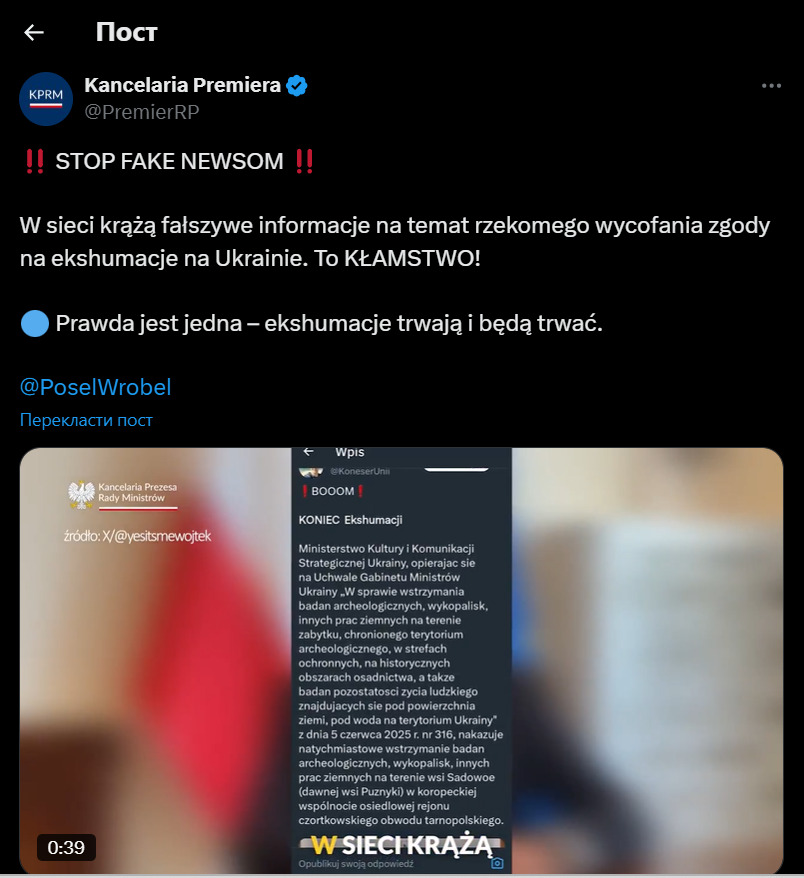Click the "Пост" header title

tap(127, 32)
